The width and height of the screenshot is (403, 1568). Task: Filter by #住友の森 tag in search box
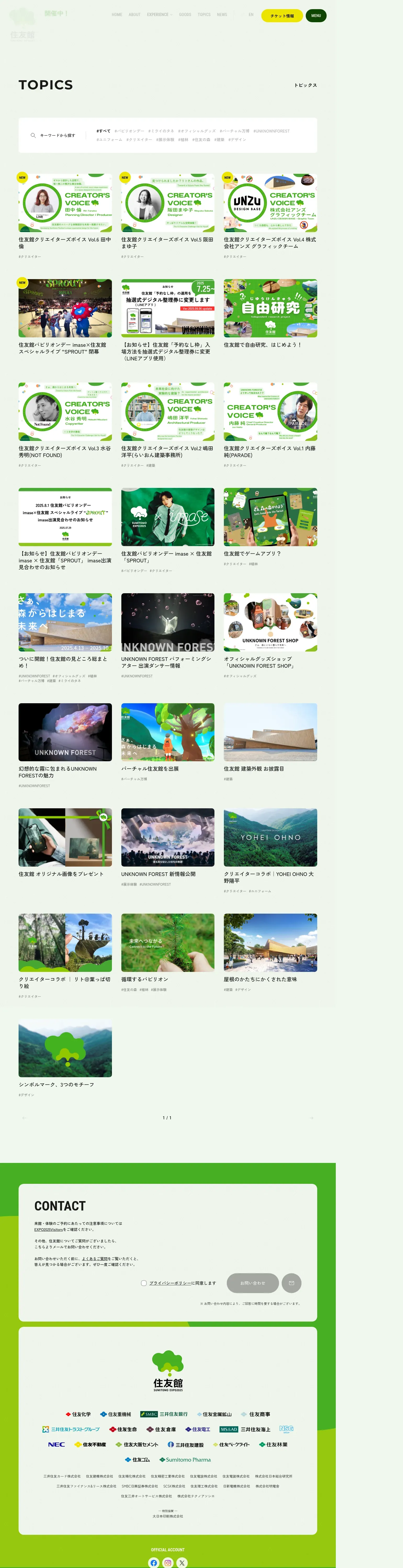click(x=201, y=139)
